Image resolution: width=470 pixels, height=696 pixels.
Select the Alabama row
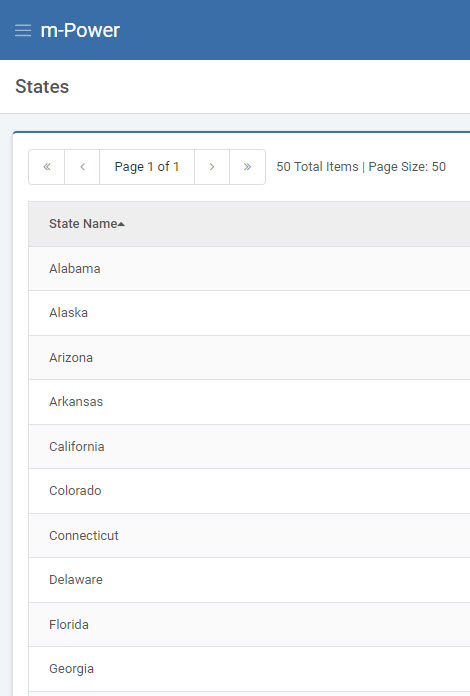249,269
